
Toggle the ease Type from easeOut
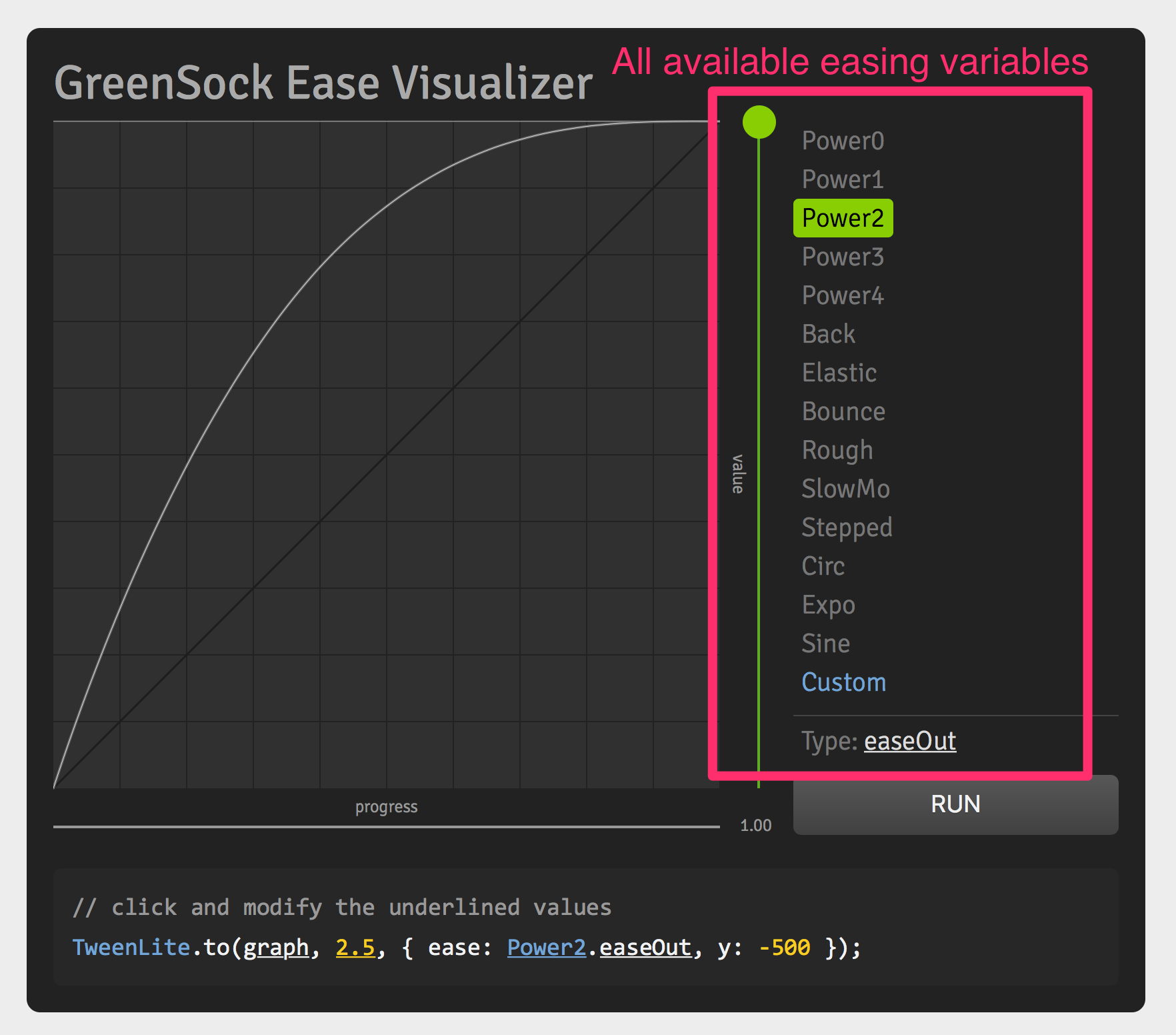coord(909,740)
